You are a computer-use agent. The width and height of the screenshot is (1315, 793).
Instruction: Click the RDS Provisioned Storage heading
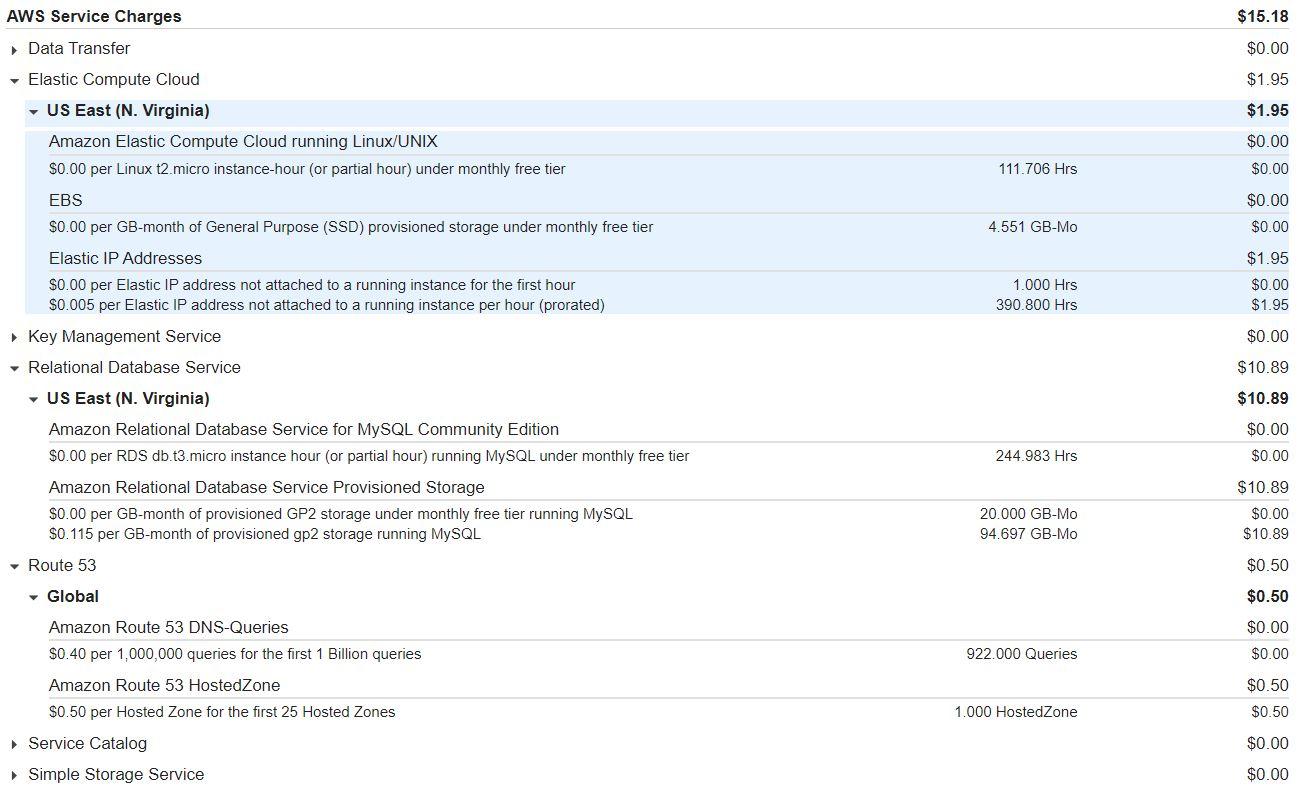tap(267, 487)
